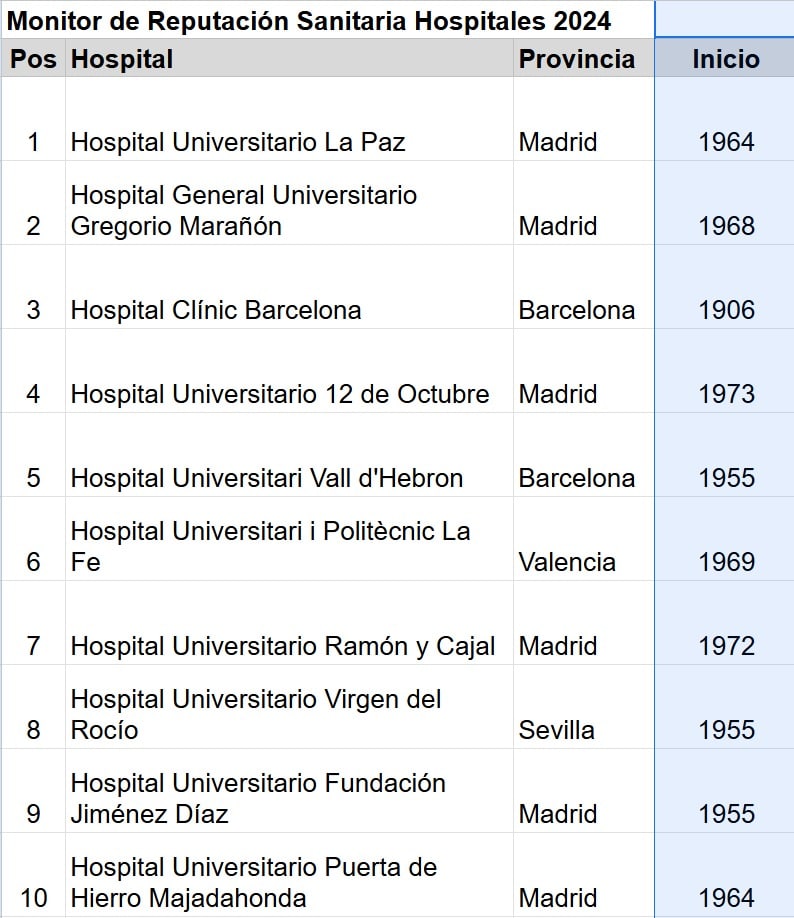The width and height of the screenshot is (794, 918).
Task: Select the Puerta de Hierro Majadahonda cell
Action: 254,882
